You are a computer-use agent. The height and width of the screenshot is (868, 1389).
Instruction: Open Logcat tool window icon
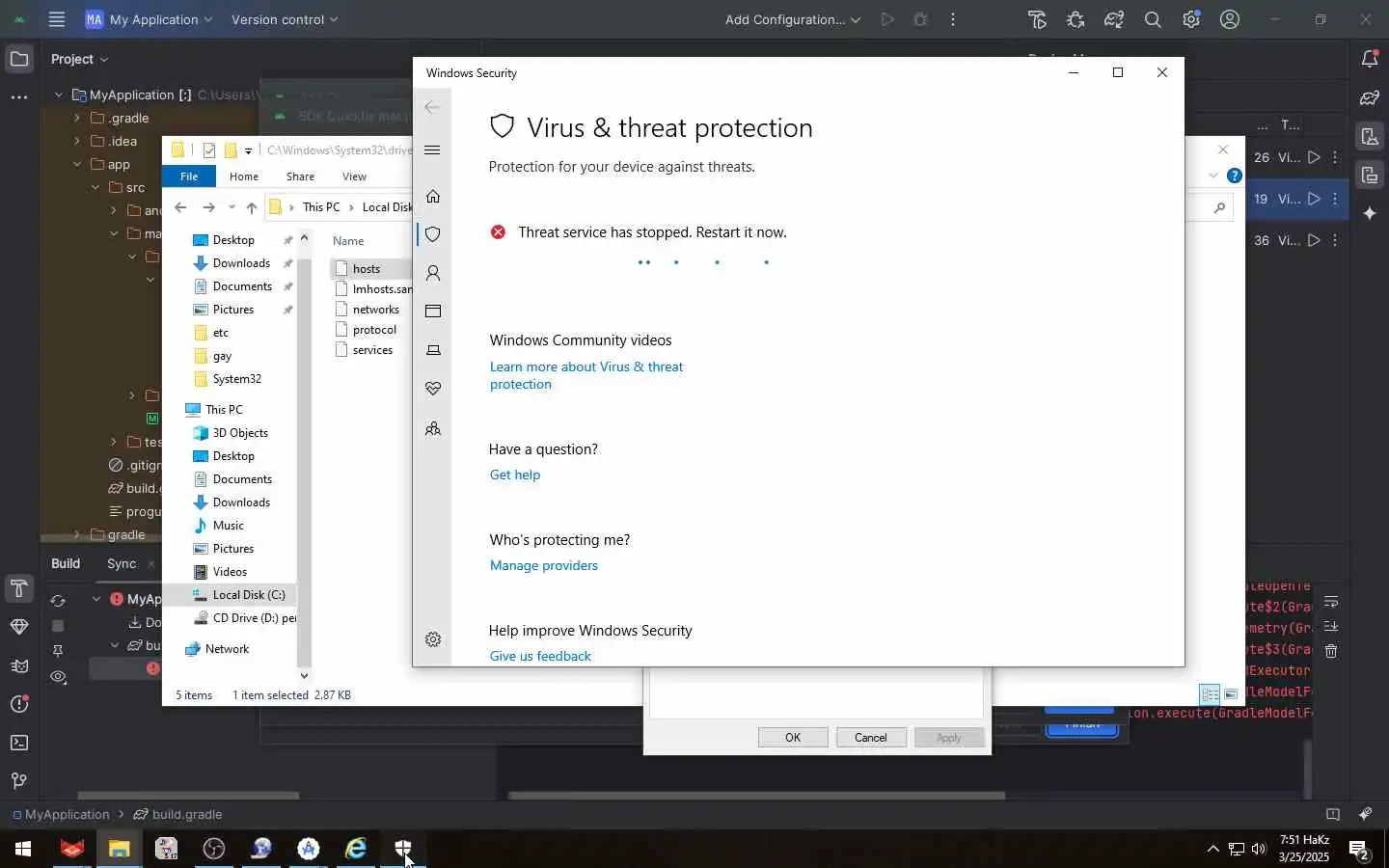click(18, 665)
